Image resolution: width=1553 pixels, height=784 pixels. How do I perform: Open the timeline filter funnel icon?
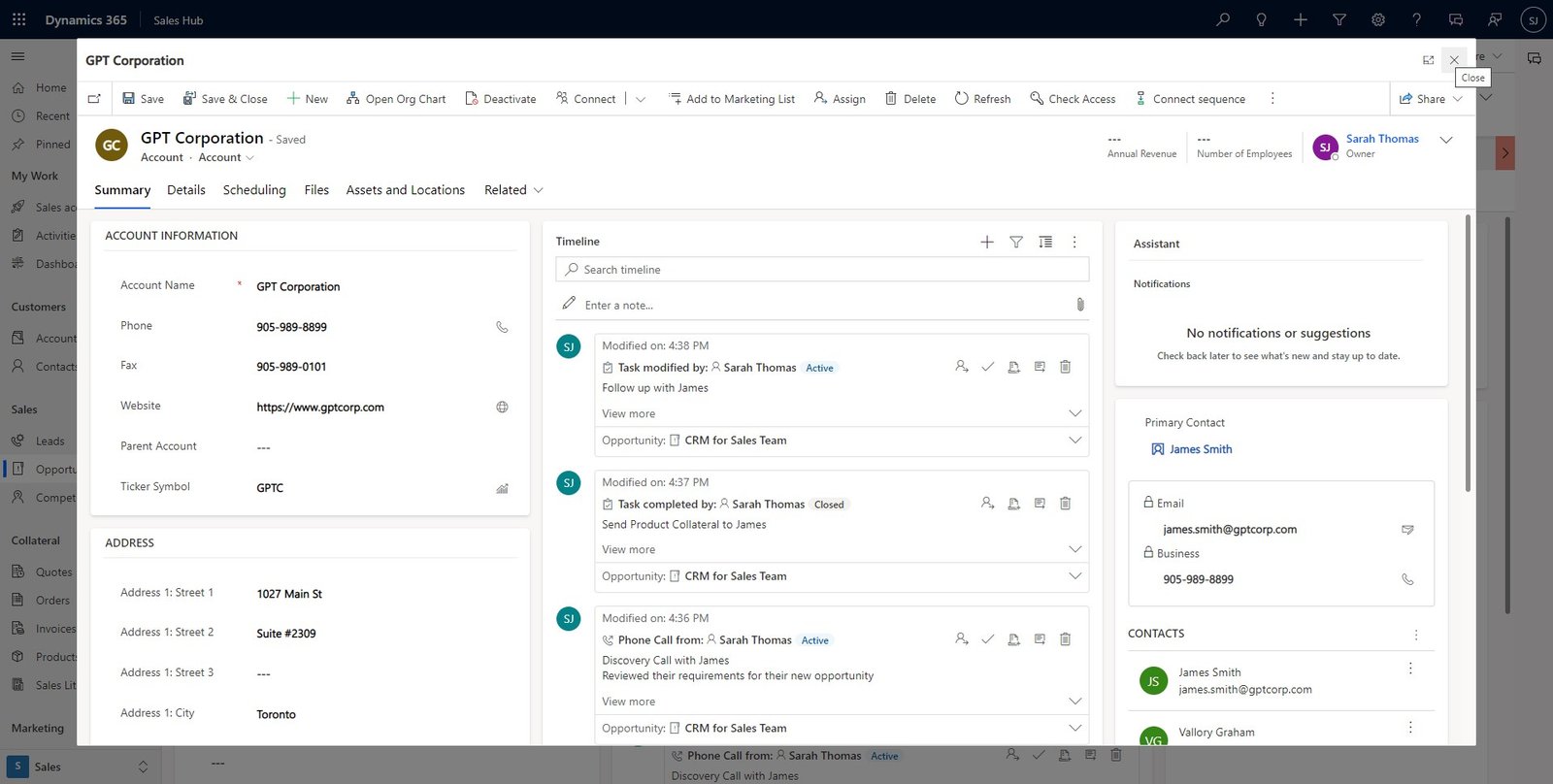click(1016, 242)
